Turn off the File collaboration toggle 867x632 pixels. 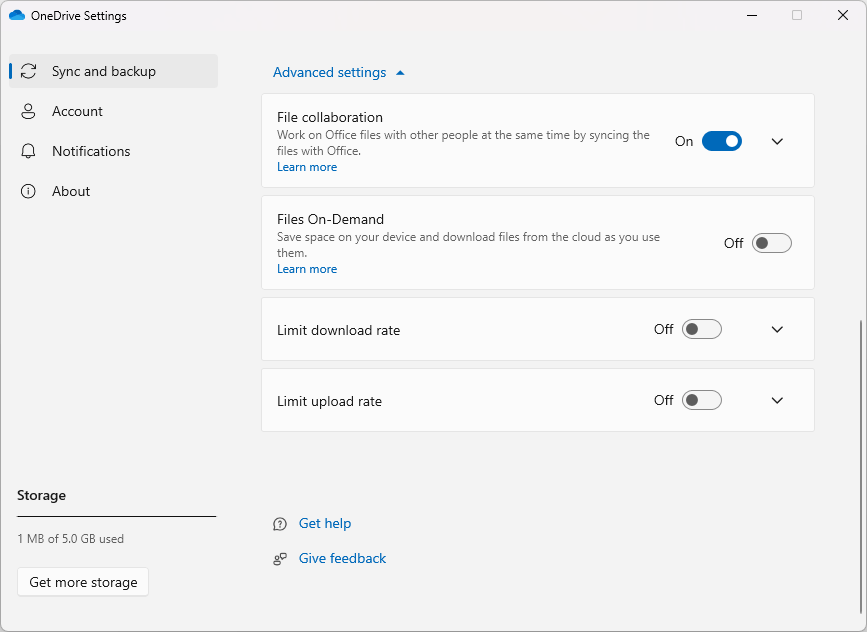click(722, 141)
